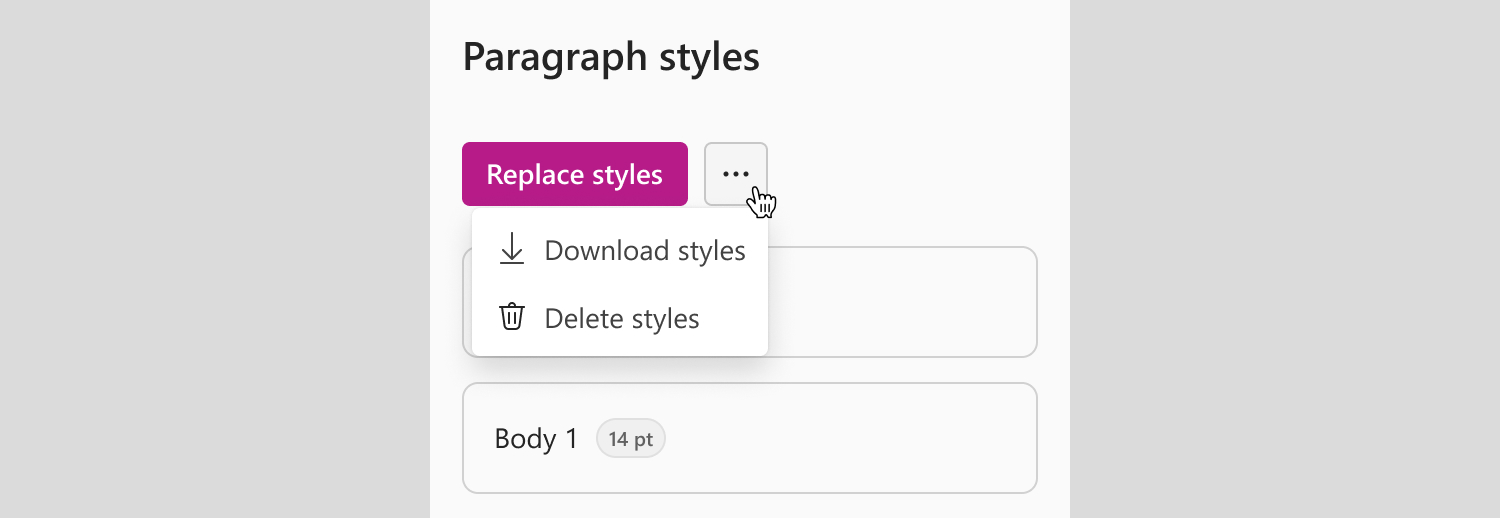
Task: Select the partially hidden card above Body 1
Action: coord(903,302)
